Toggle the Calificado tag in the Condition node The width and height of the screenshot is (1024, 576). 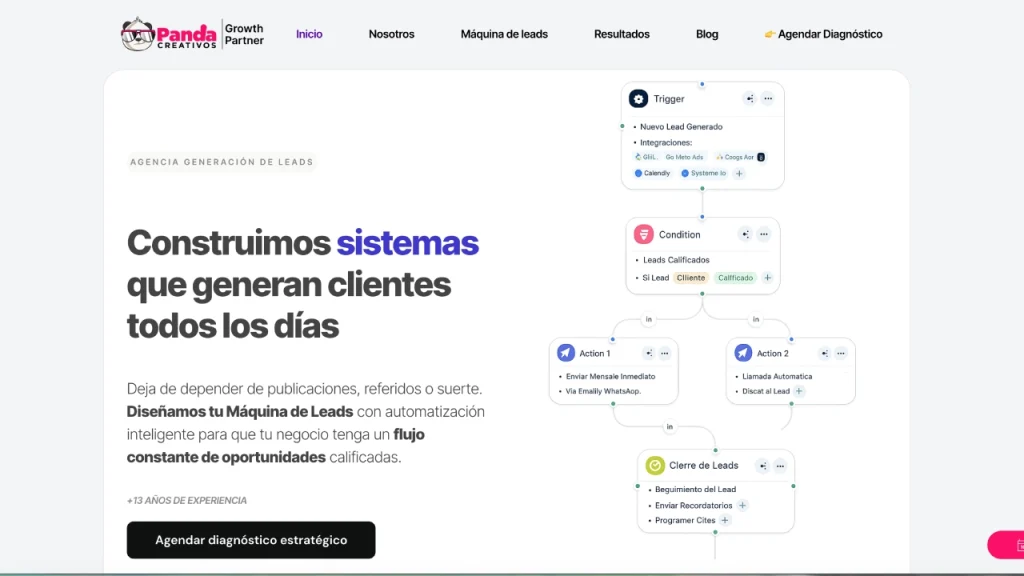click(736, 278)
